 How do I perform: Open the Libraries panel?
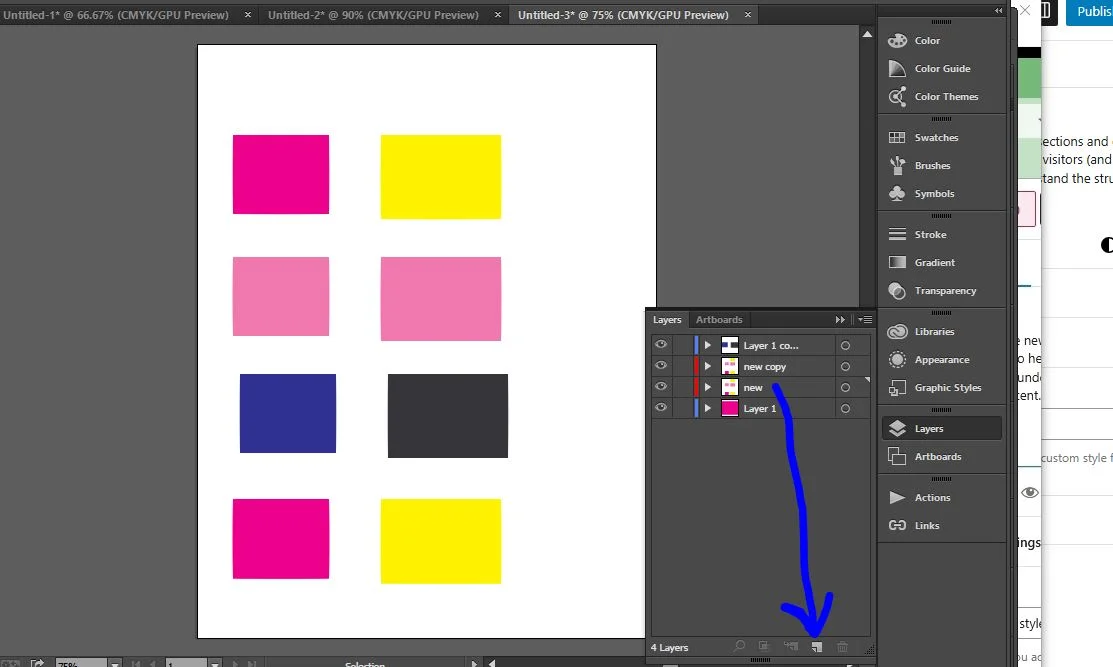point(933,332)
